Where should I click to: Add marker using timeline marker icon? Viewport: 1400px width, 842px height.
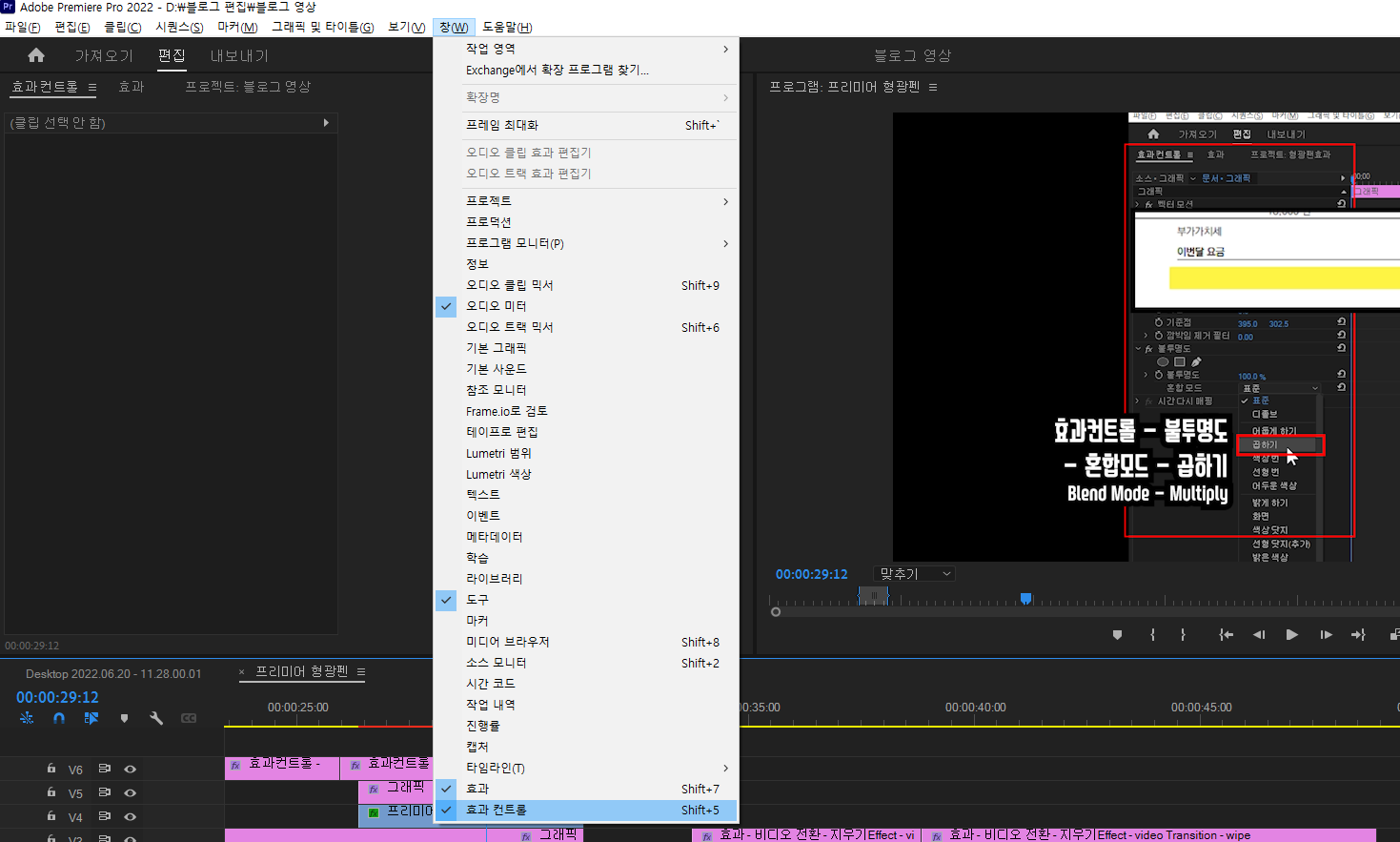coord(124,718)
